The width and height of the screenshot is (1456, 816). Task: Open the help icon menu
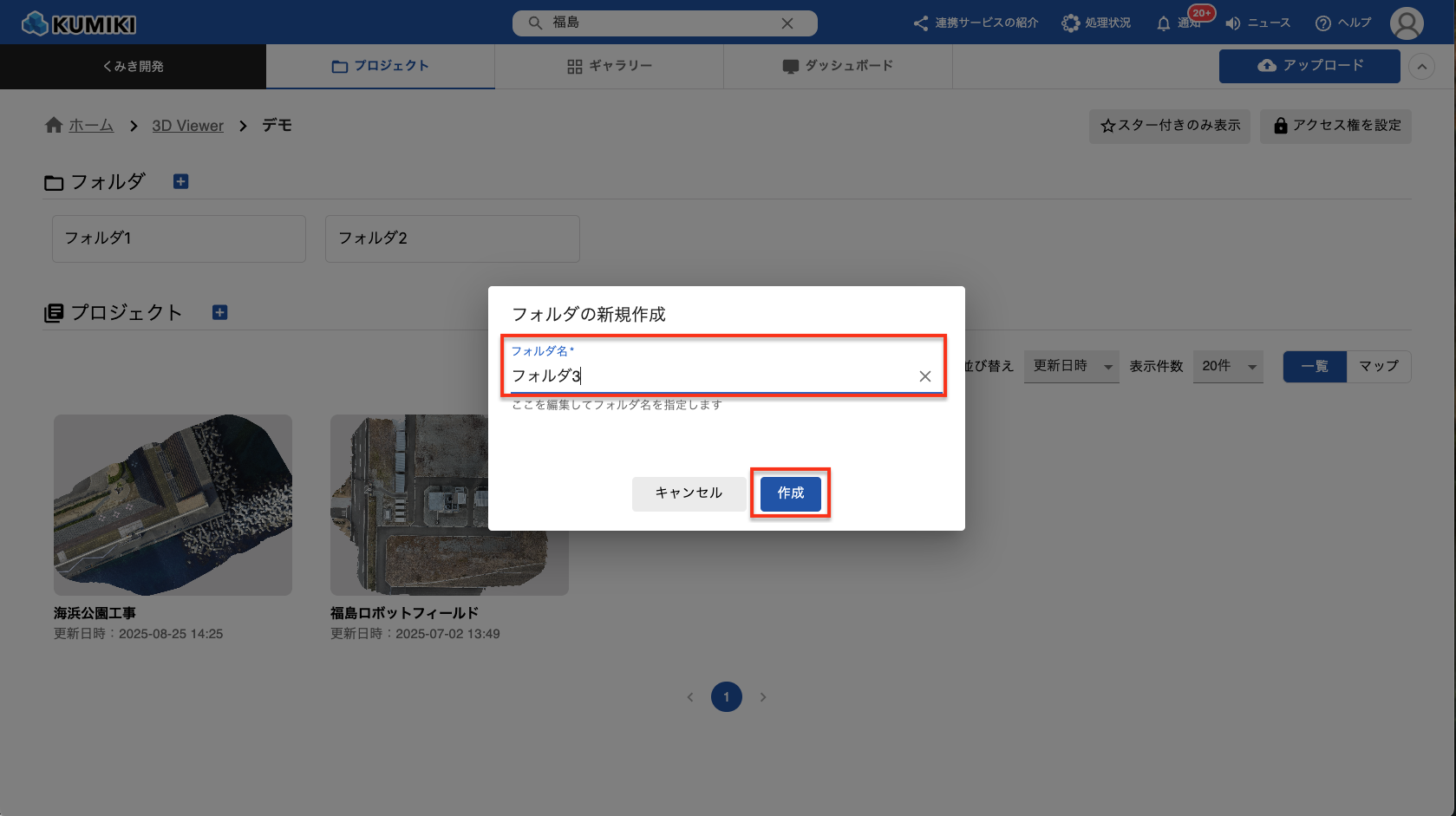(1323, 23)
